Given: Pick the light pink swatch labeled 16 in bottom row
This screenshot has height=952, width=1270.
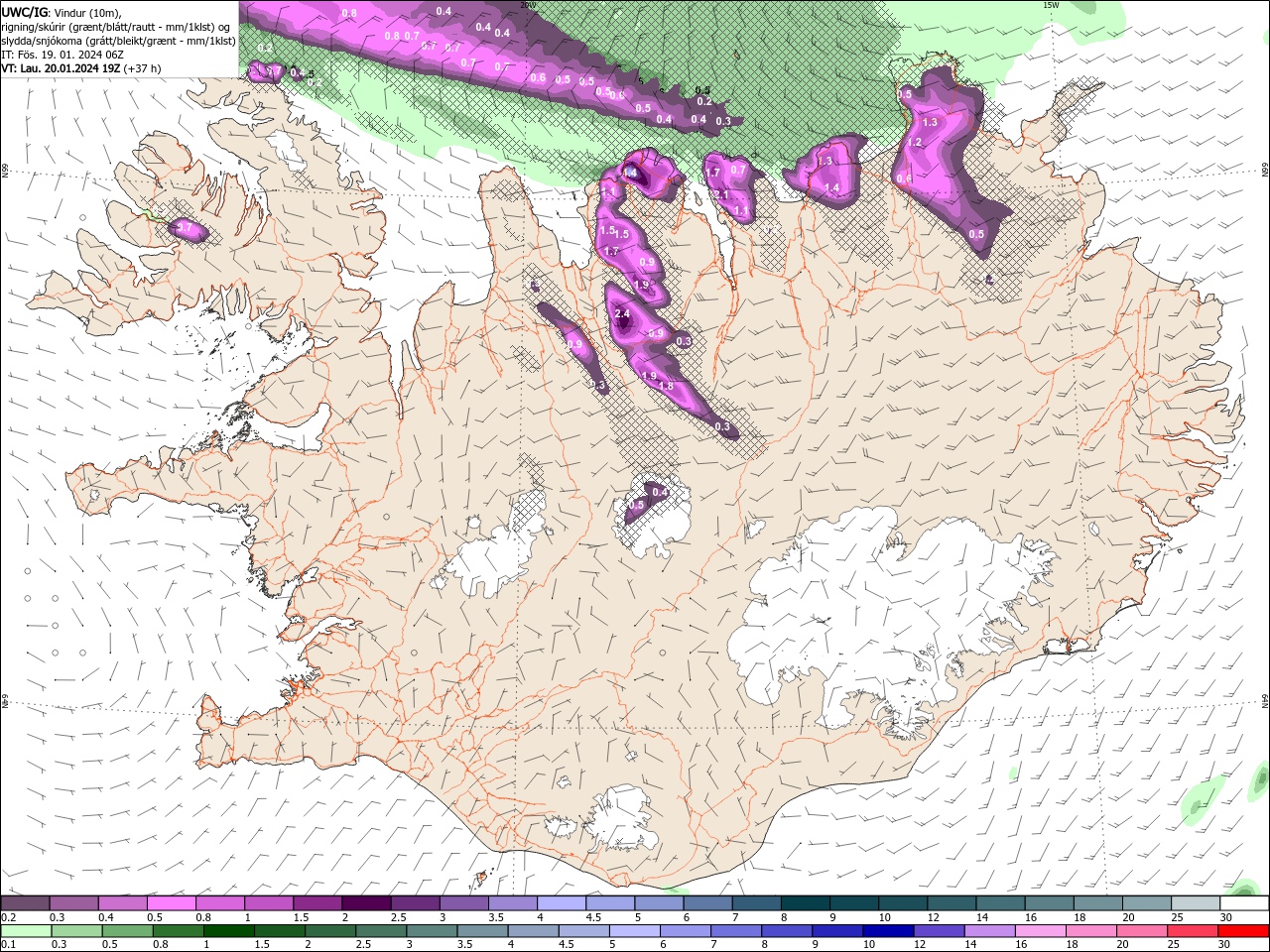Looking at the screenshot, I should (x=1039, y=931).
